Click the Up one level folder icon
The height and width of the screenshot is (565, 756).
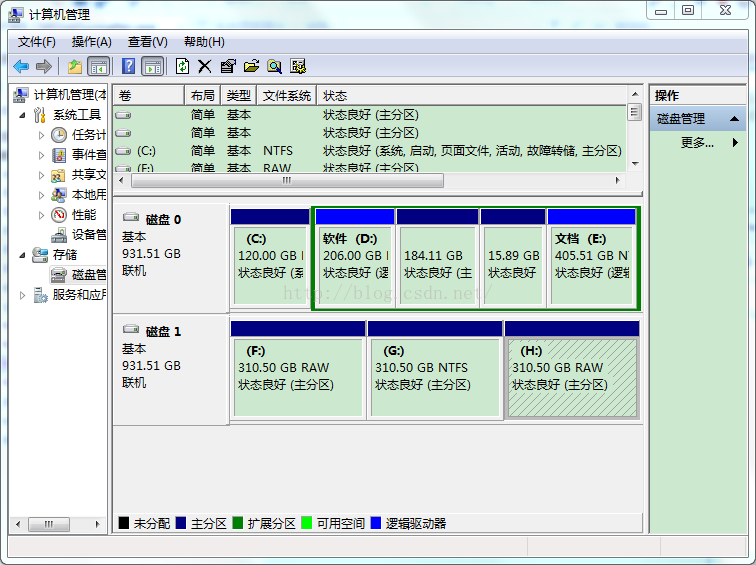pos(74,66)
